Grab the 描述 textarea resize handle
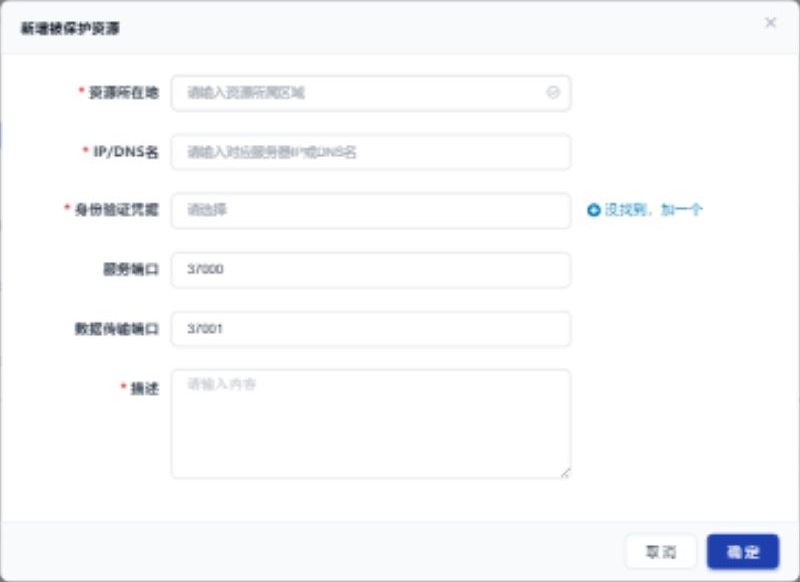 coord(565,473)
